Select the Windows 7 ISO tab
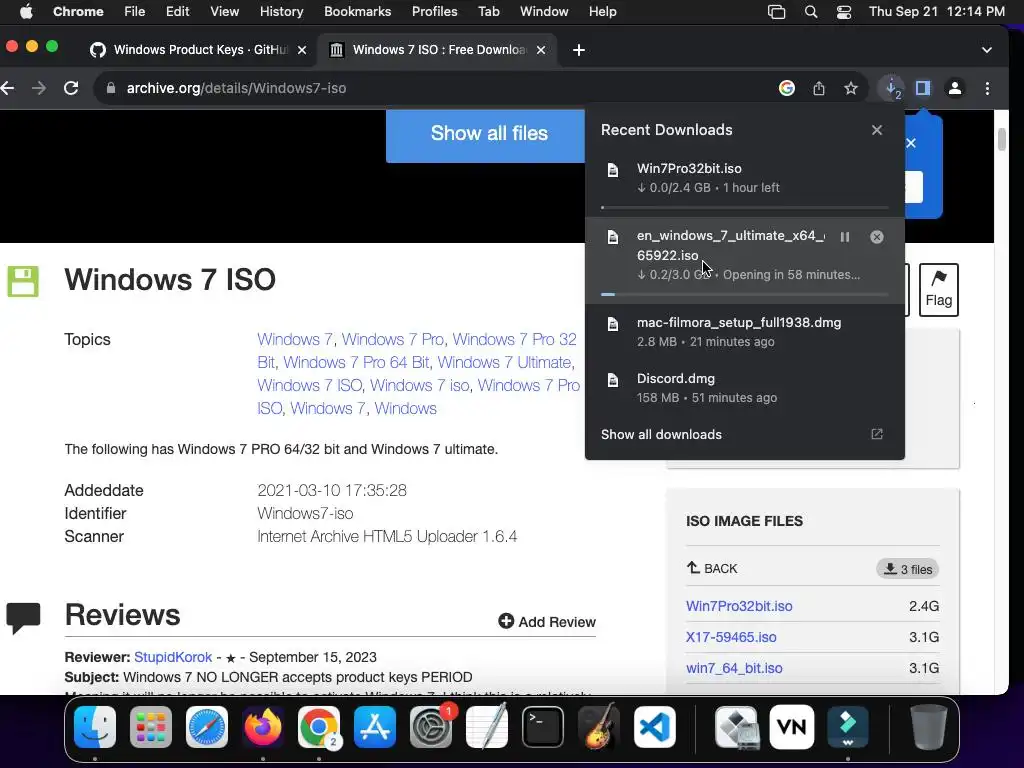This screenshot has width=1024, height=768. (436, 50)
